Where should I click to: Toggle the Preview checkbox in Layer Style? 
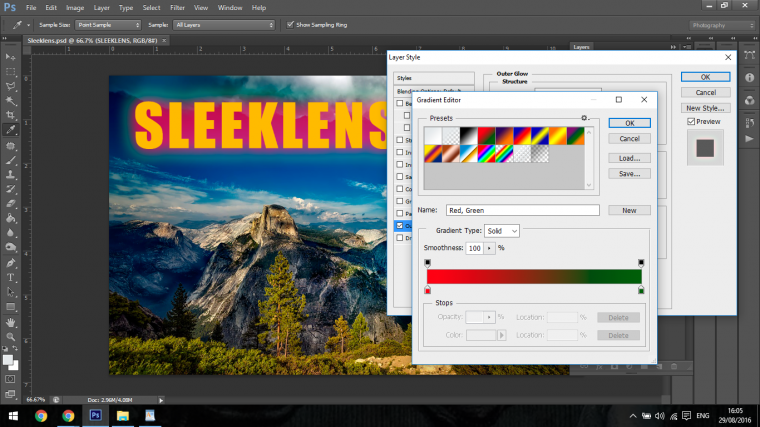691,122
